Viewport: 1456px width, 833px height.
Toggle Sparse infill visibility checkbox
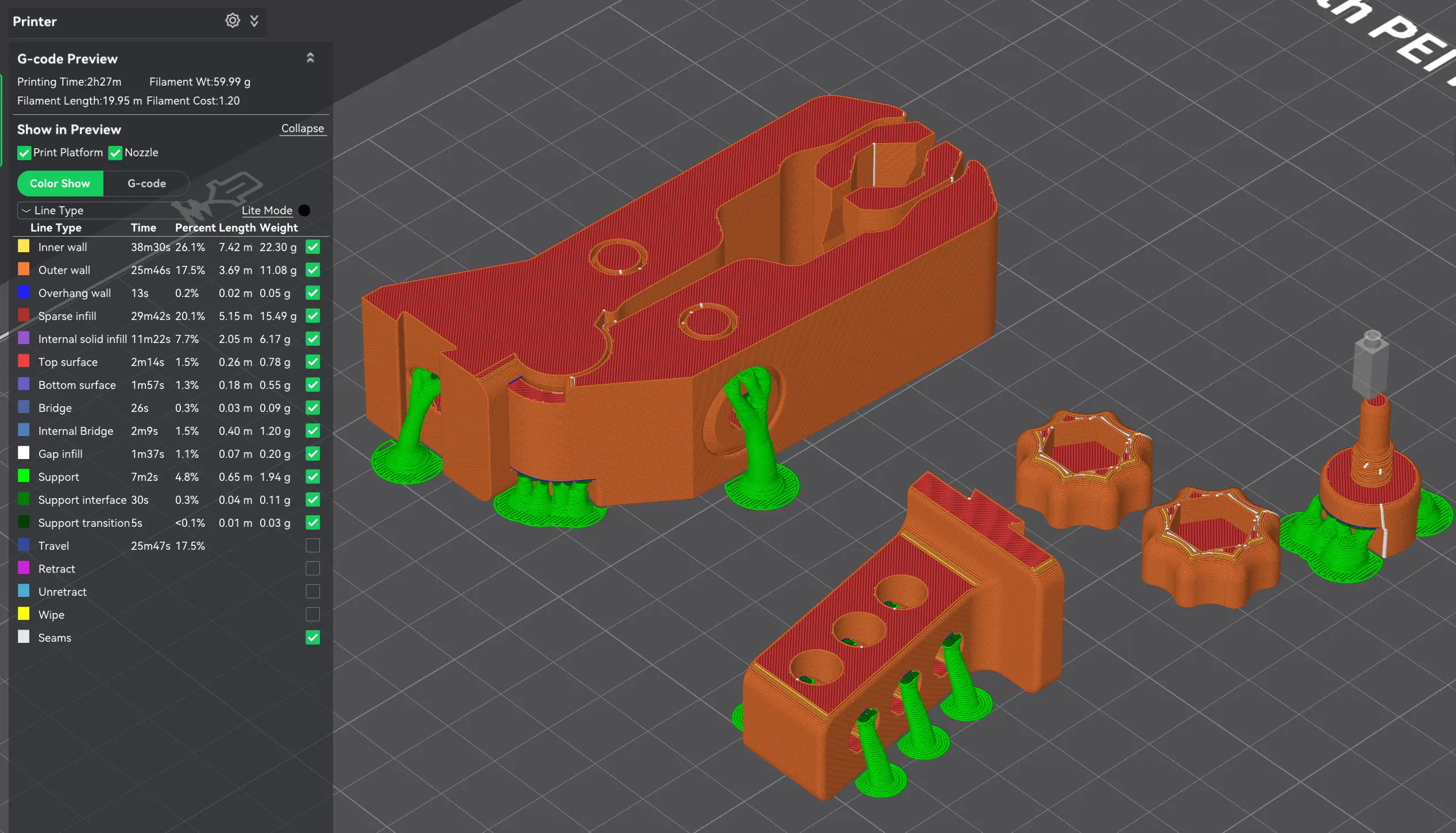coord(313,316)
